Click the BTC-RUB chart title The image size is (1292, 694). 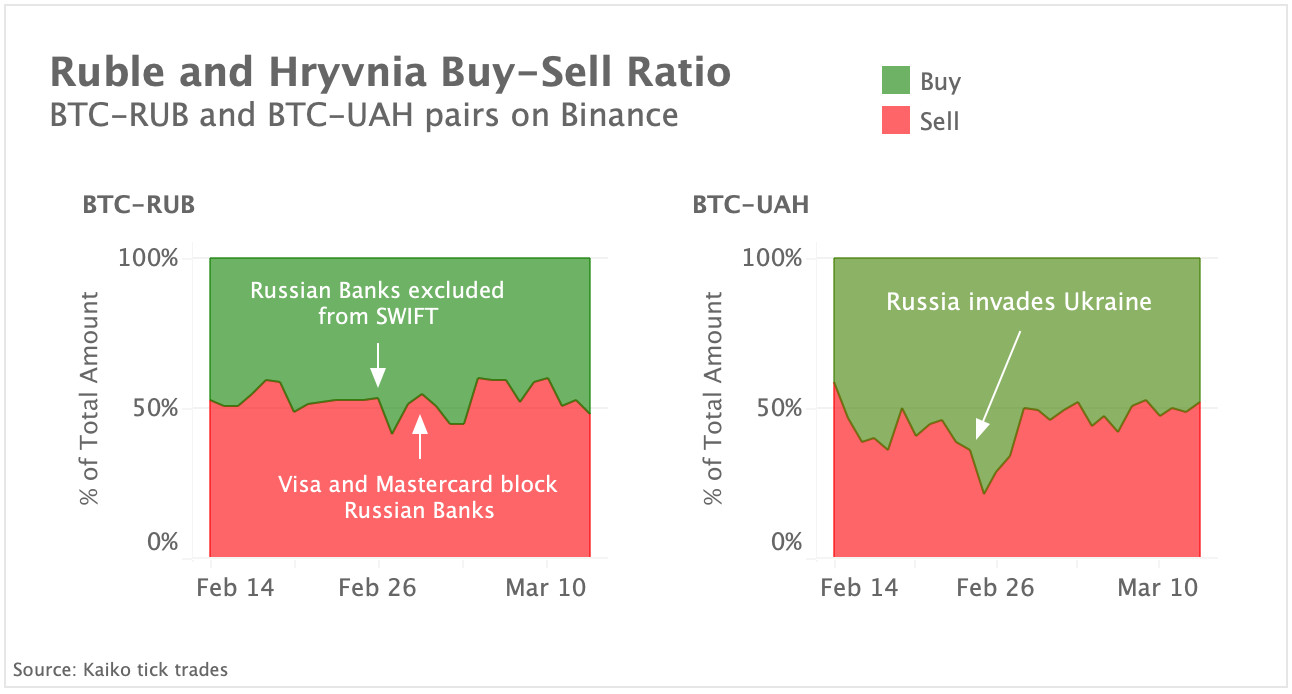tap(138, 206)
